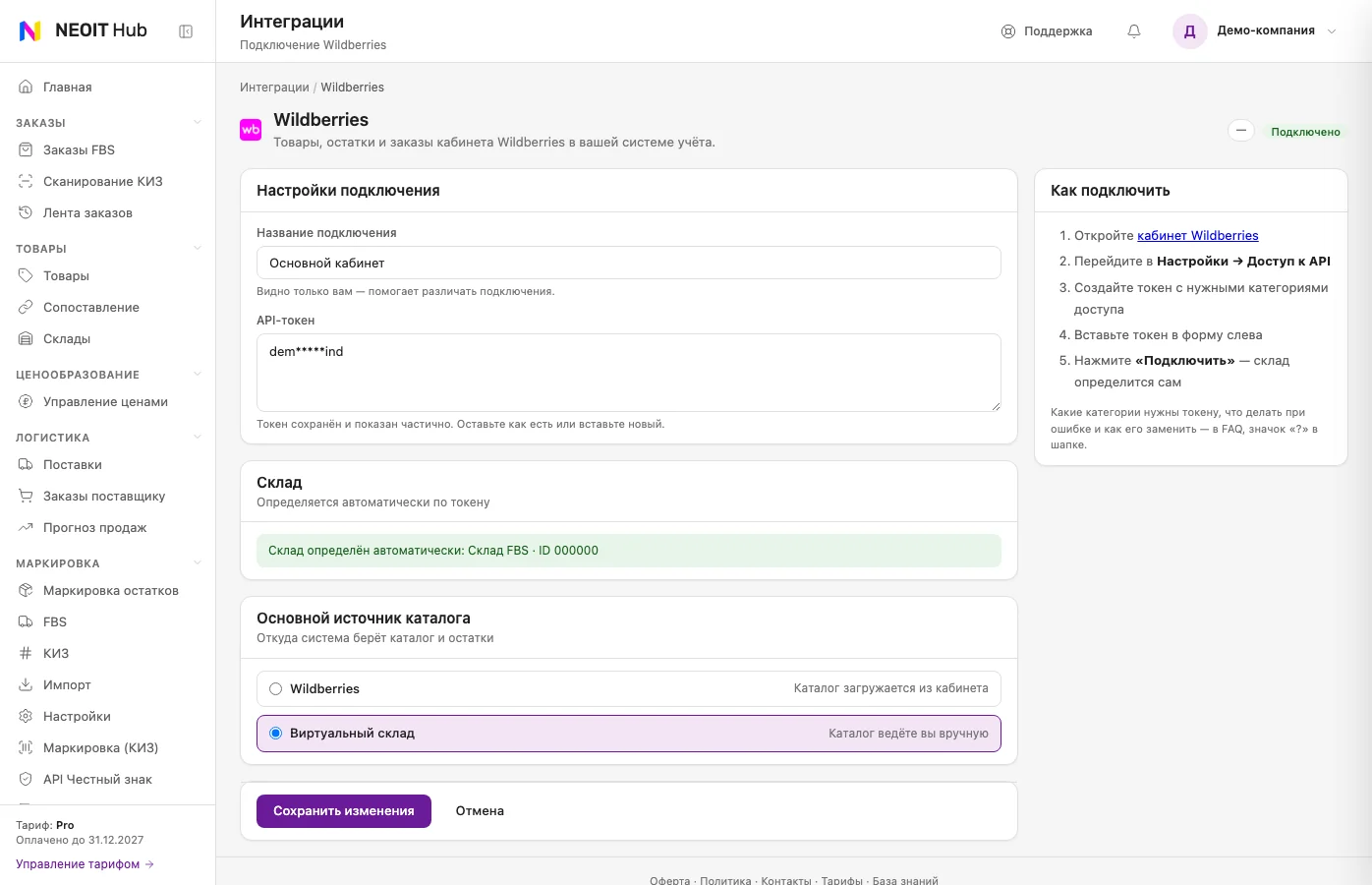The width and height of the screenshot is (1372, 885).
Task: Click the Заказы FBS bag icon
Action: pyautogui.click(x=26, y=150)
